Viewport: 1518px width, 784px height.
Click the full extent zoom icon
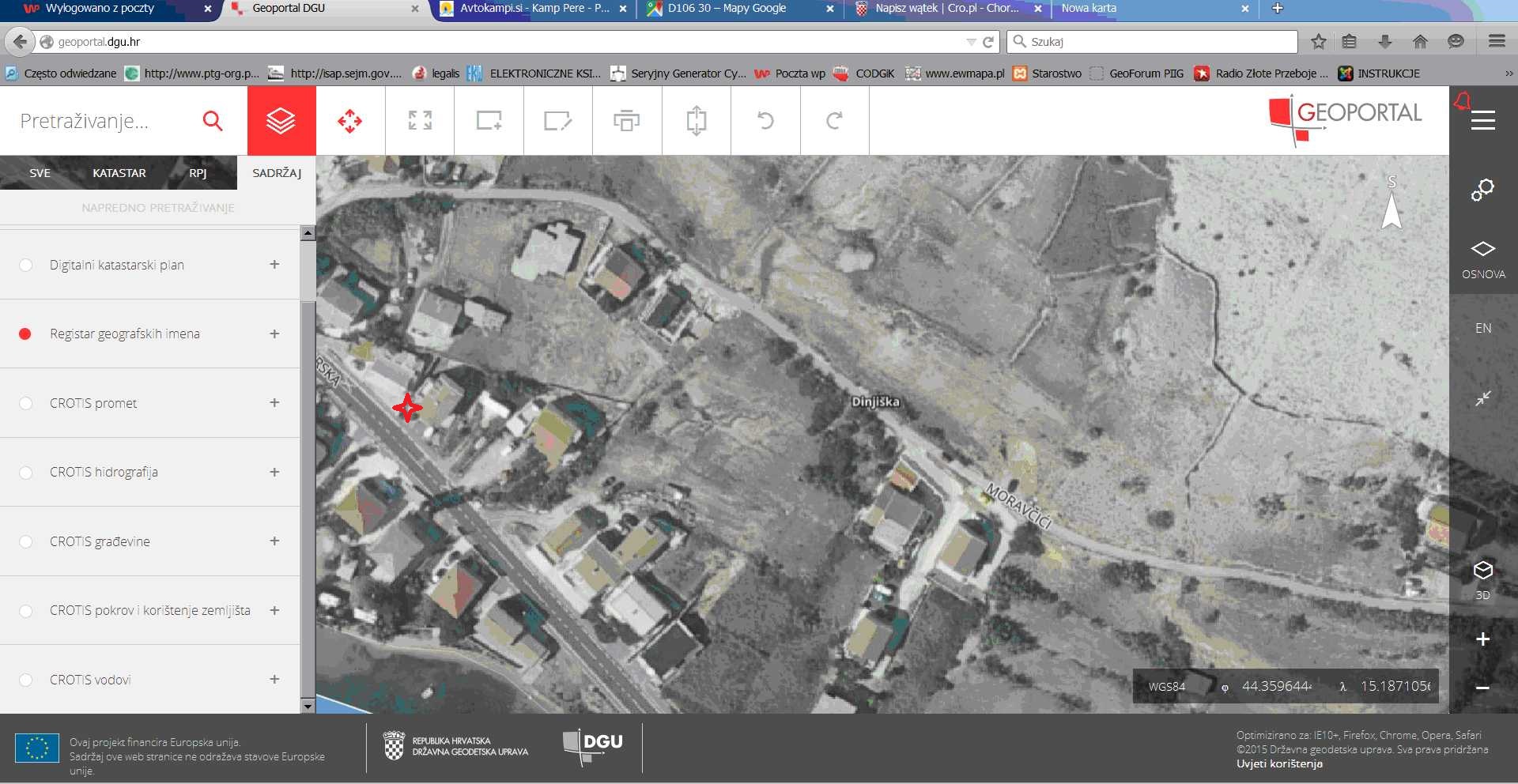coord(420,121)
